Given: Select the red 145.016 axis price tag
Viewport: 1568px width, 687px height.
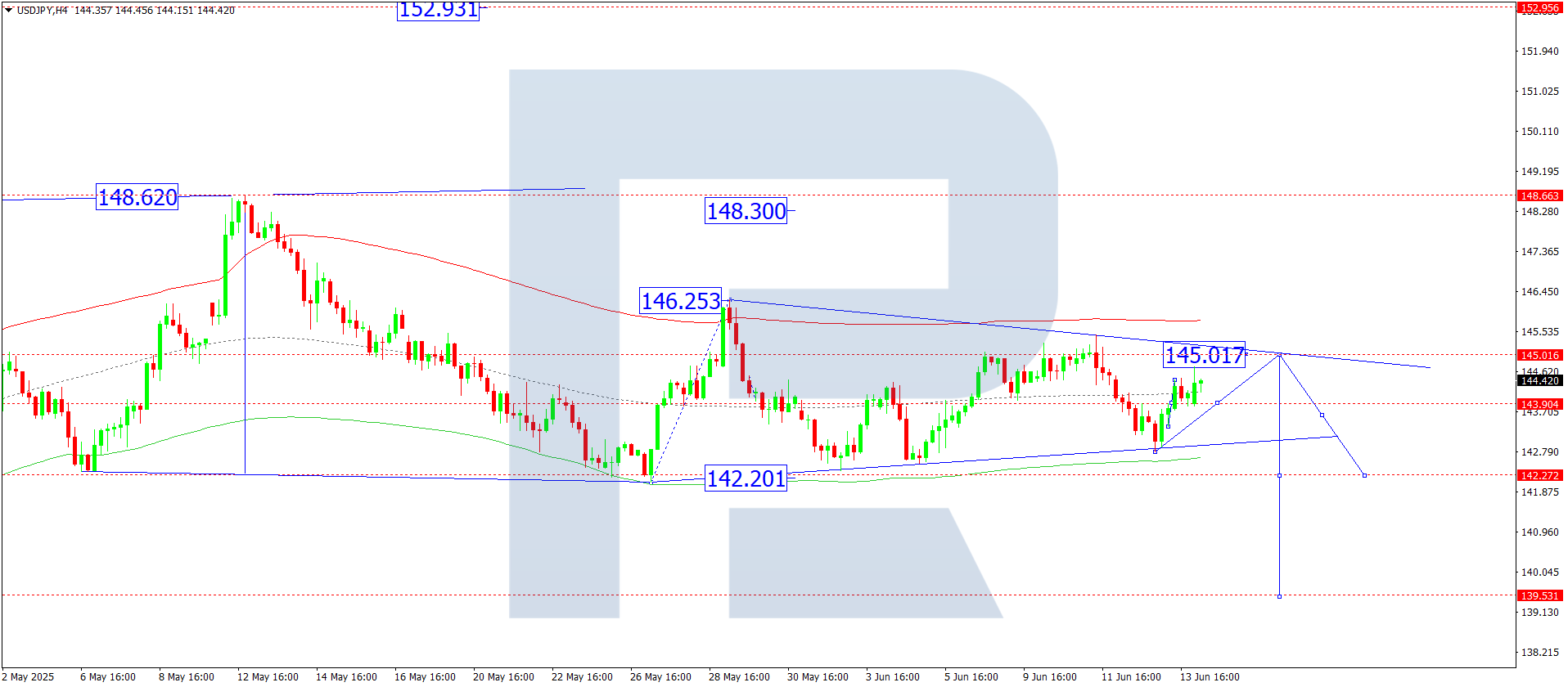Looking at the screenshot, I should pyautogui.click(x=1539, y=355).
